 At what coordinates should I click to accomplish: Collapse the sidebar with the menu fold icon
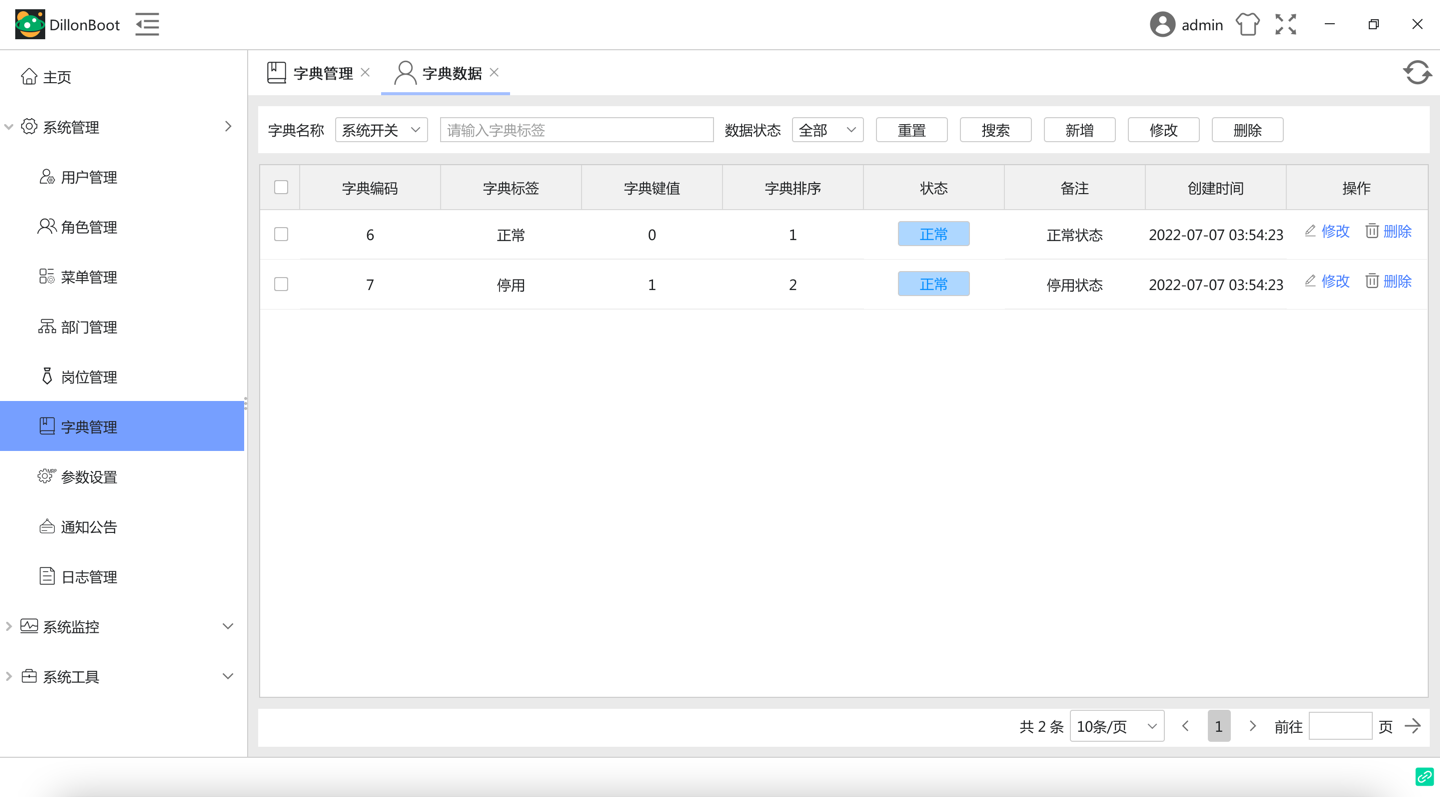[x=147, y=24]
